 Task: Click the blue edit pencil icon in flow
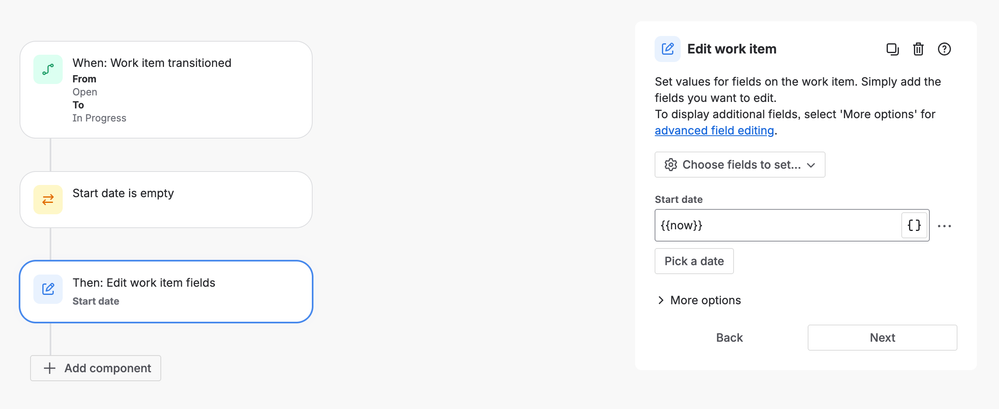(x=48, y=290)
